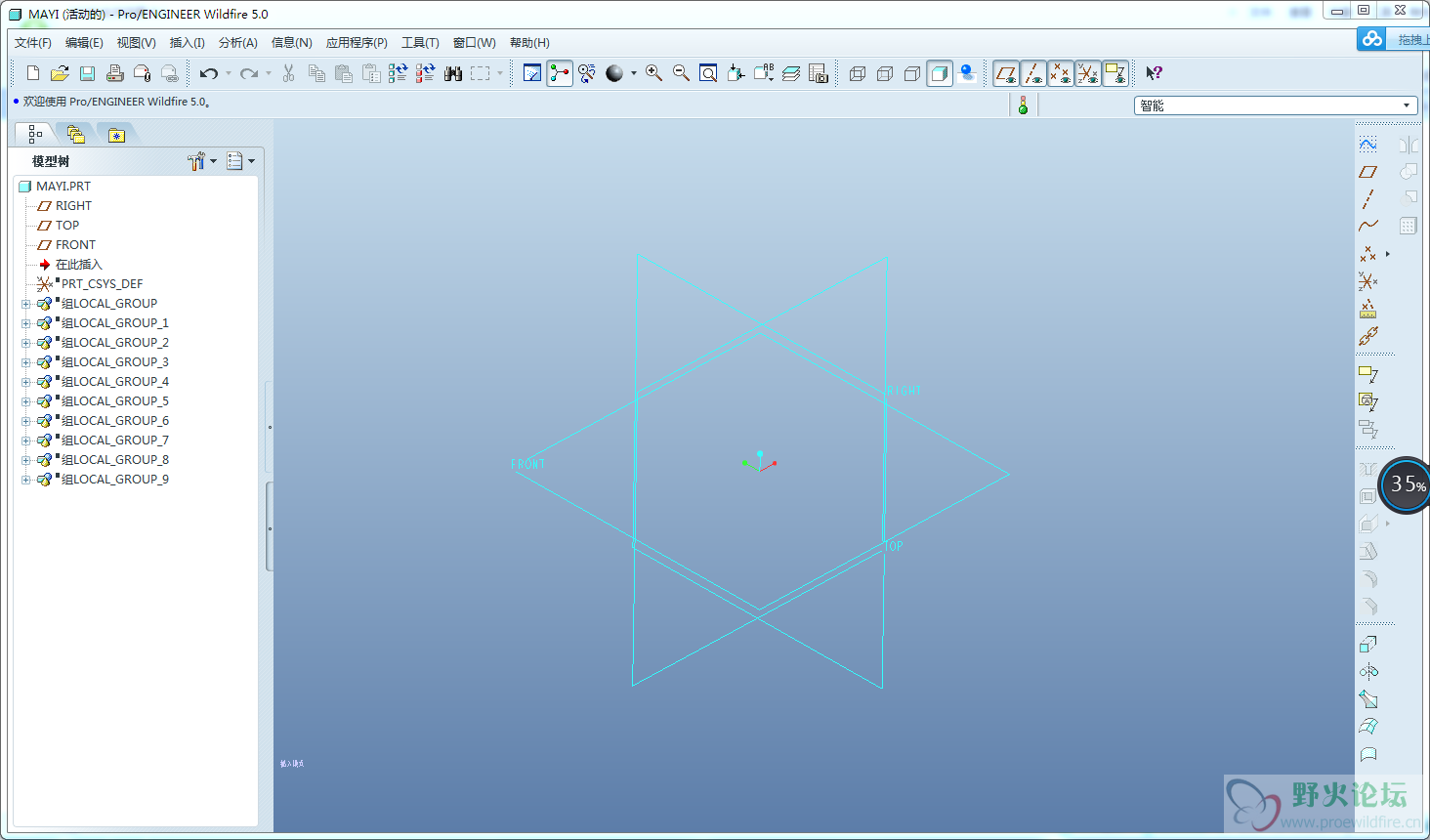Enable wireframe display style
This screenshot has height=840, width=1430.
(x=858, y=73)
